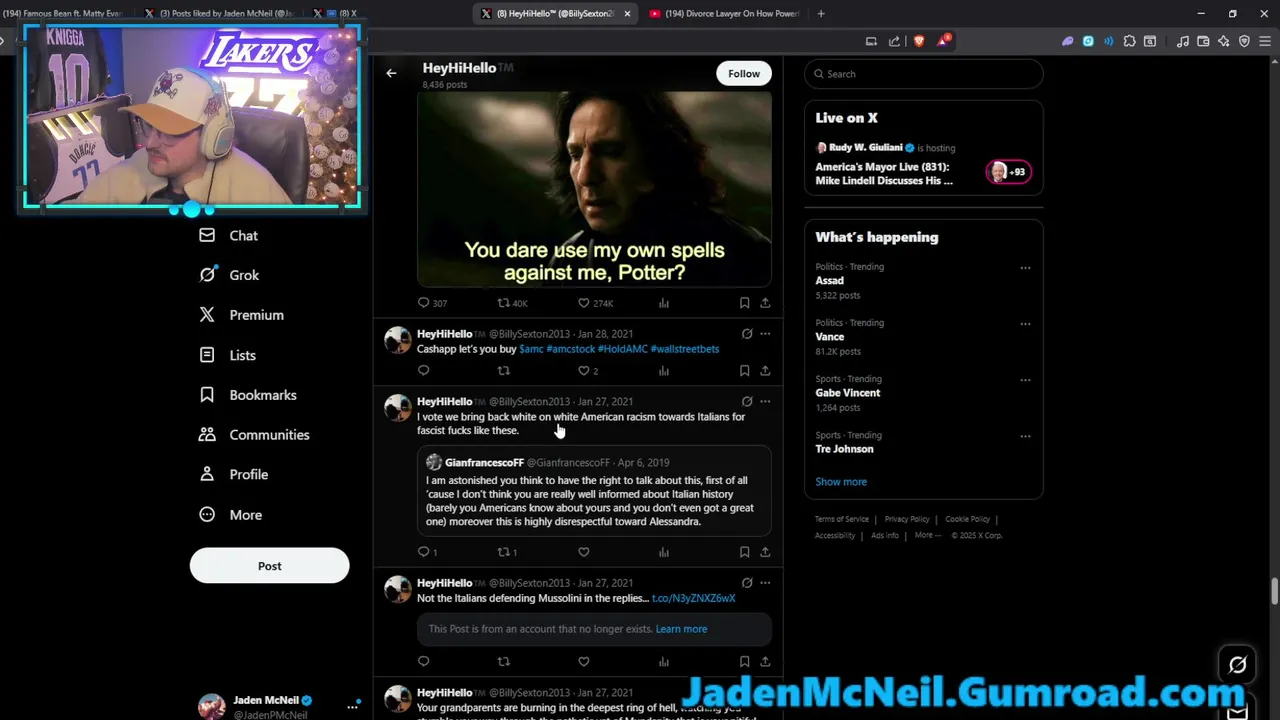Go back using the arrow beside HeyHiHello
The image size is (1280, 720).
(x=391, y=73)
